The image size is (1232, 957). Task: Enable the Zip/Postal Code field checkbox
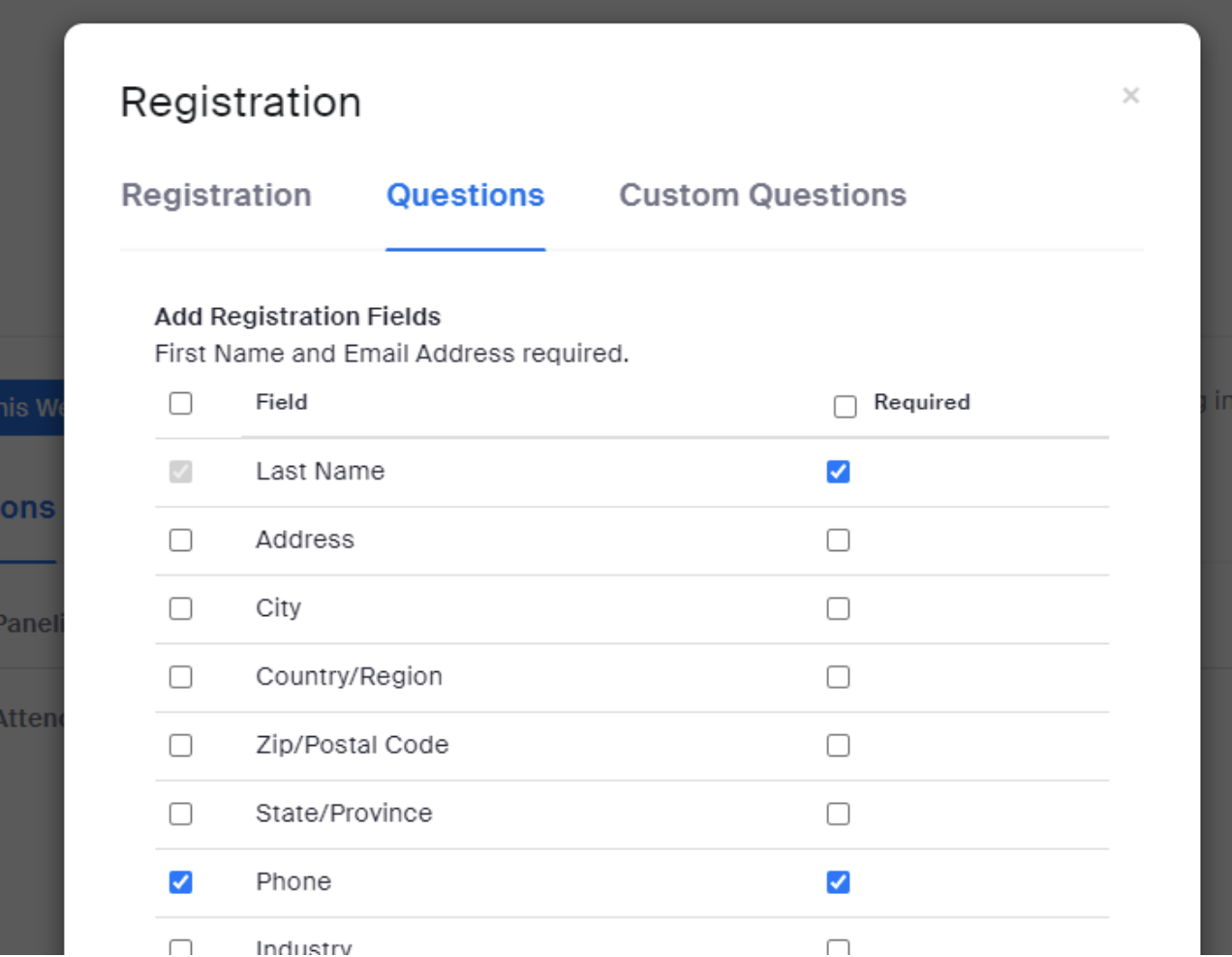(181, 745)
